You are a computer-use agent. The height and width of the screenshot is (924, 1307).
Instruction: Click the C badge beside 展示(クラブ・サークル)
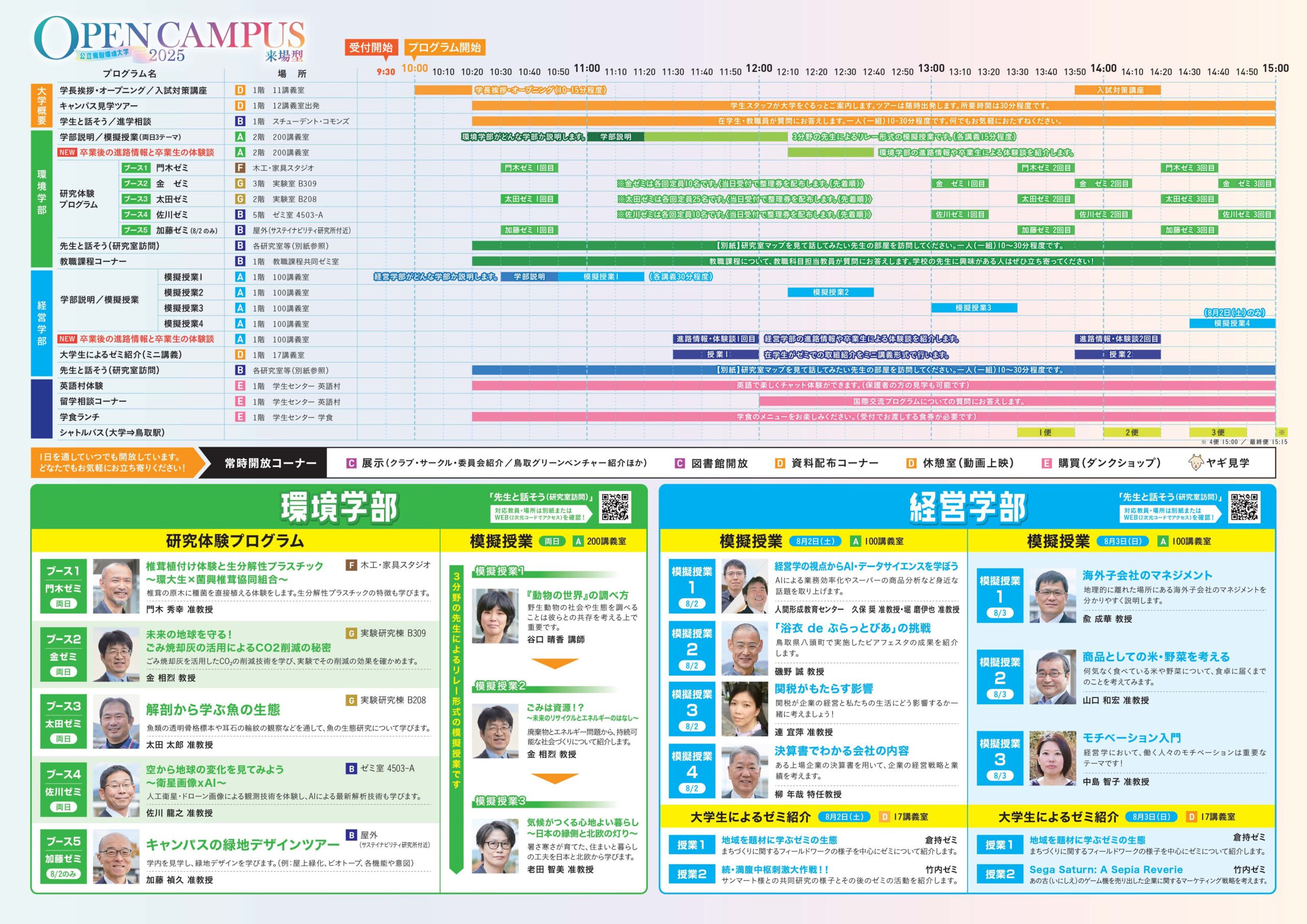[x=351, y=464]
